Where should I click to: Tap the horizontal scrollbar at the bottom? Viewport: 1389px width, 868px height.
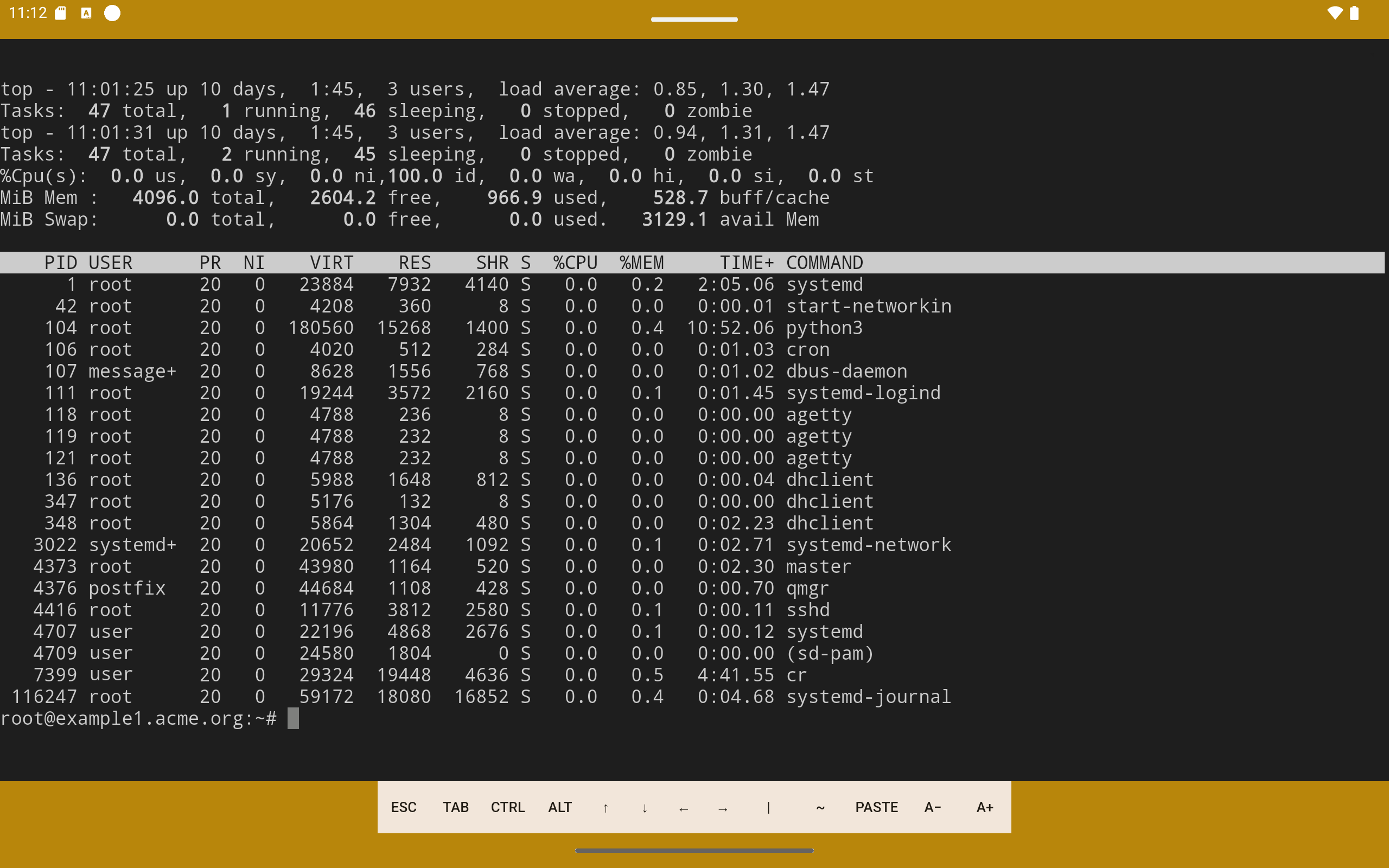coord(694,850)
